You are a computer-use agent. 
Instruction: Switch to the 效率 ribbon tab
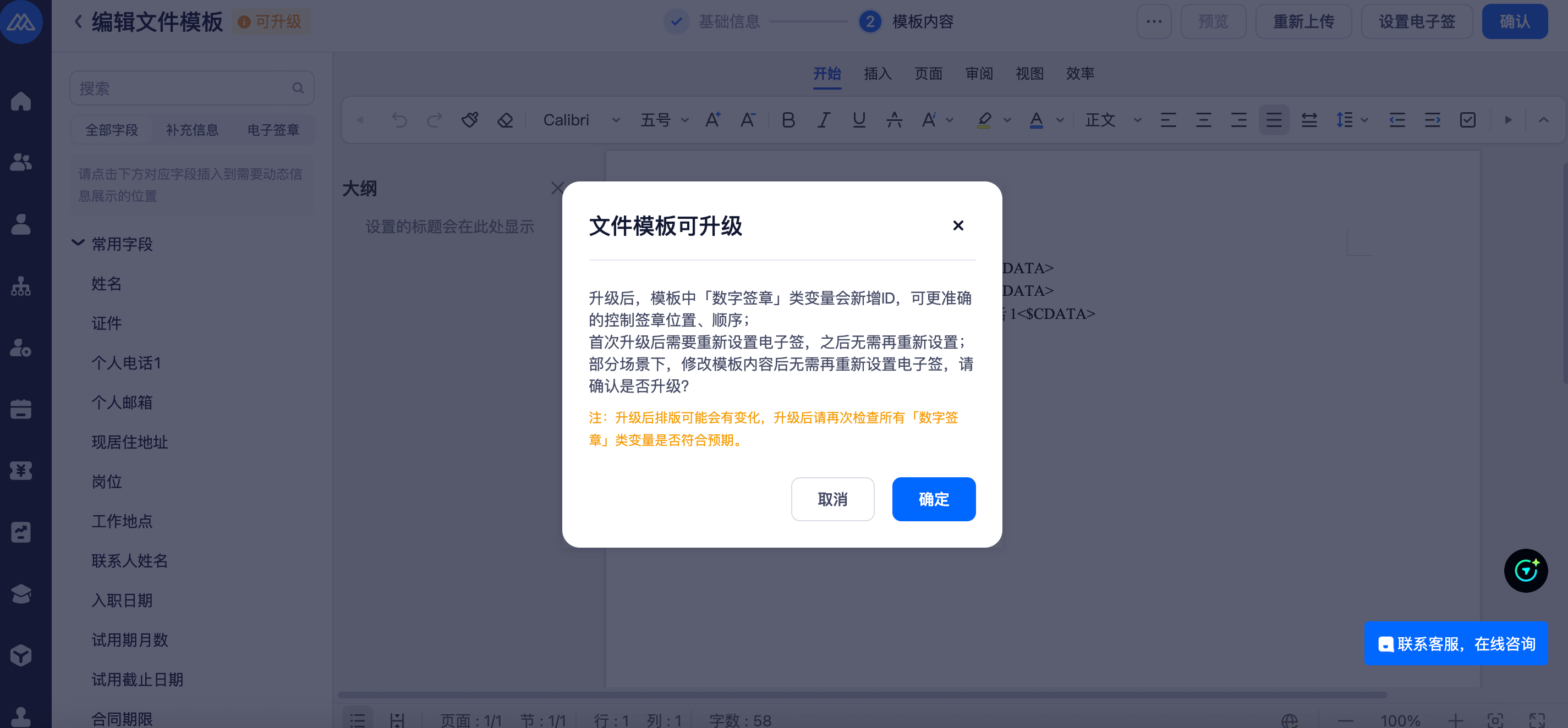click(1079, 74)
